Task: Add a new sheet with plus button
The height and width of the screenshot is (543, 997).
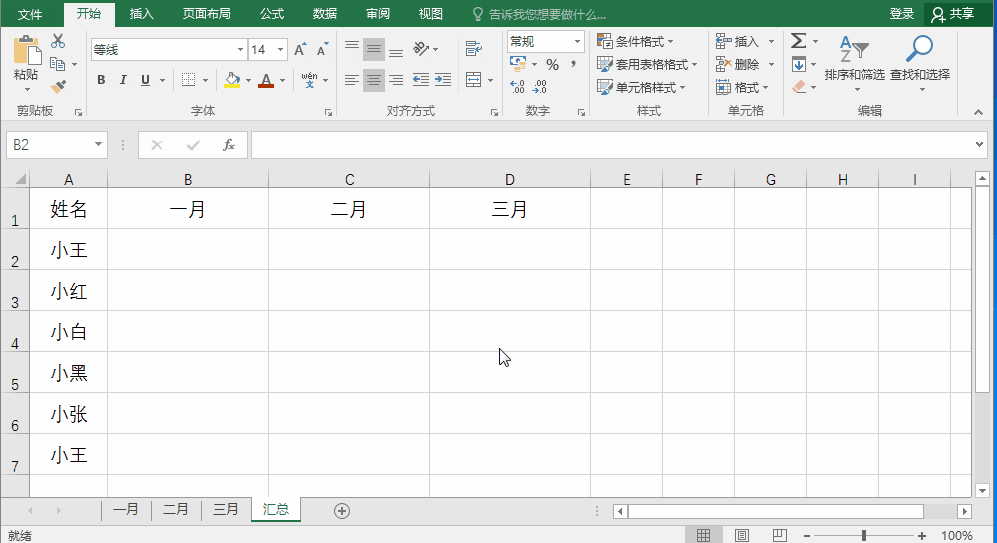Action: [341, 511]
